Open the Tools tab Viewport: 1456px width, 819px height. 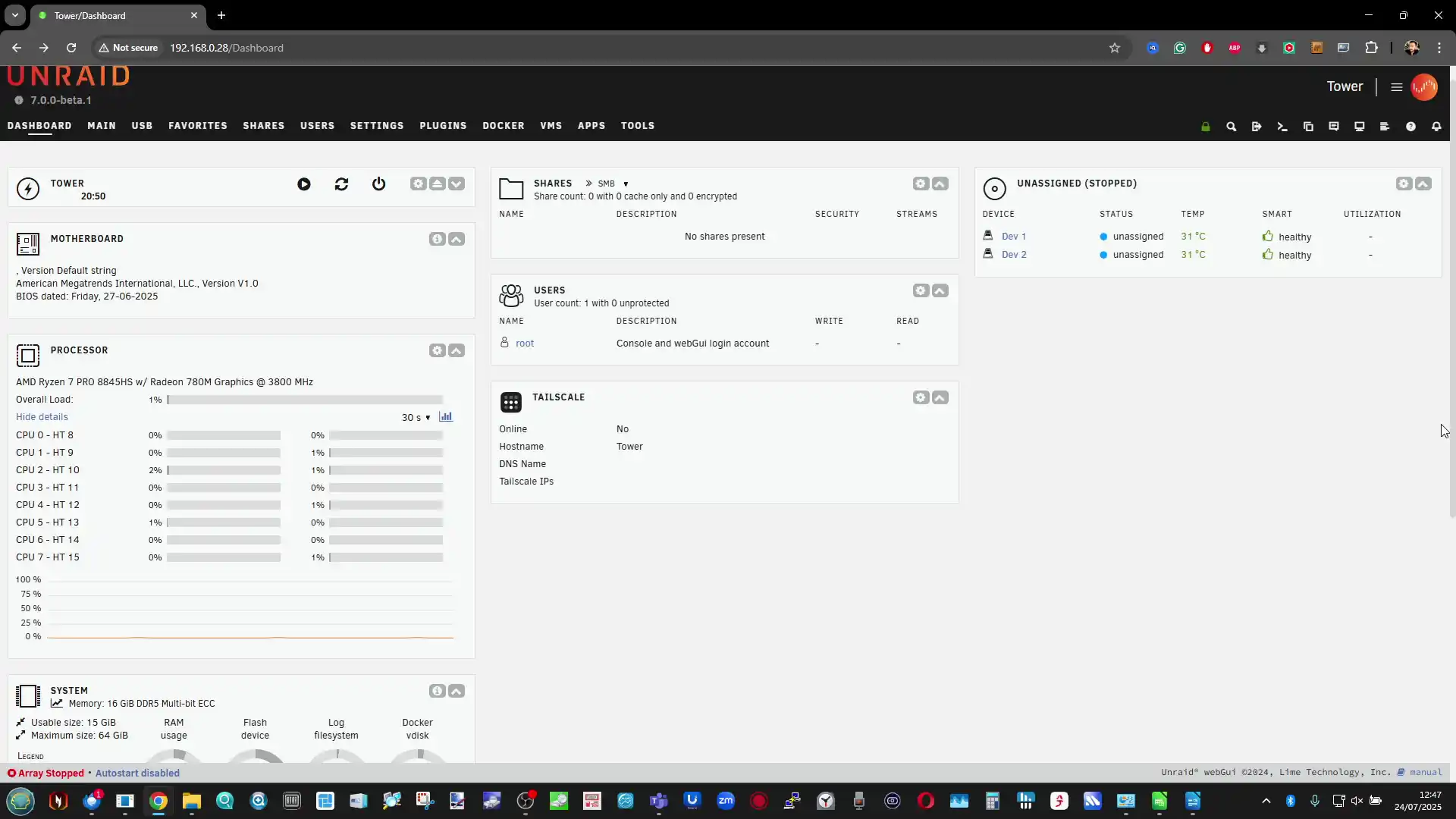click(x=638, y=126)
